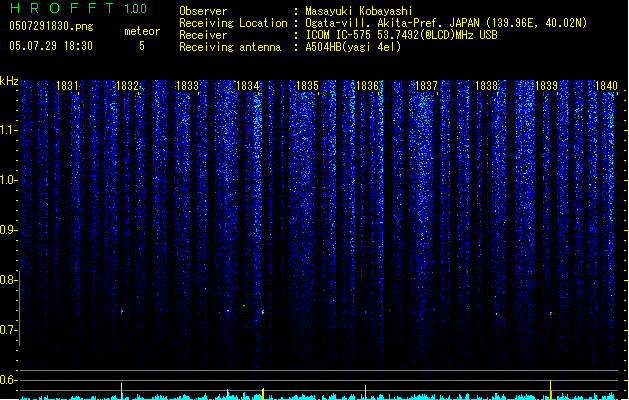Click the 1833 time marker

[x=187, y=86]
